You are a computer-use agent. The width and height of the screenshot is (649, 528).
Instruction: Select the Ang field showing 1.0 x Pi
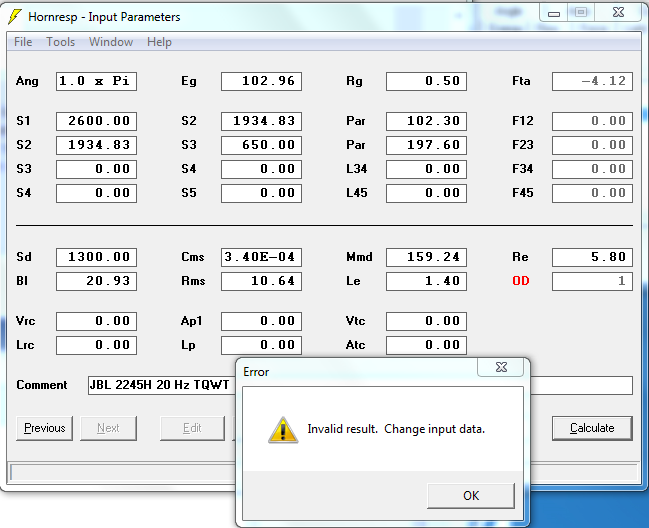[x=96, y=81]
